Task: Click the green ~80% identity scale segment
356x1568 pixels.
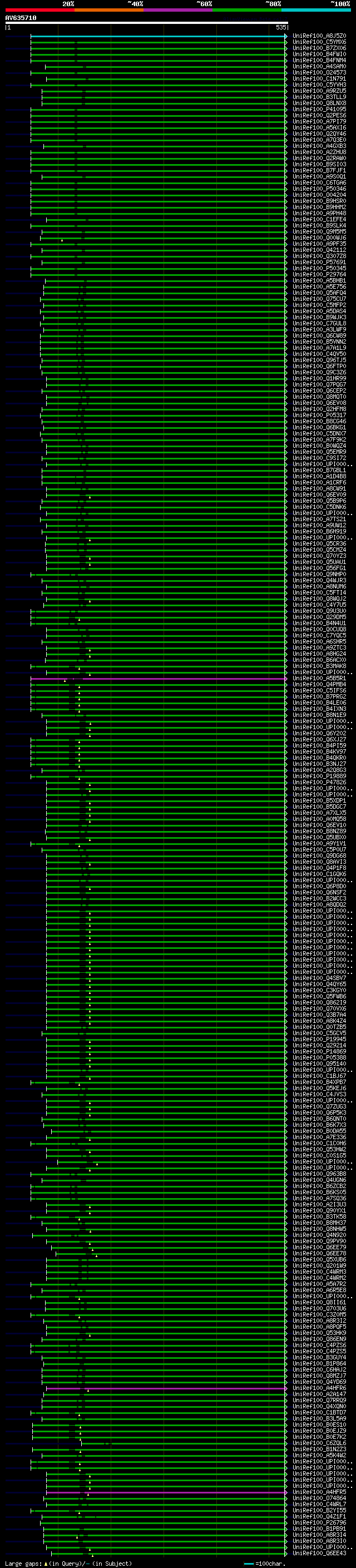Action: point(247,10)
